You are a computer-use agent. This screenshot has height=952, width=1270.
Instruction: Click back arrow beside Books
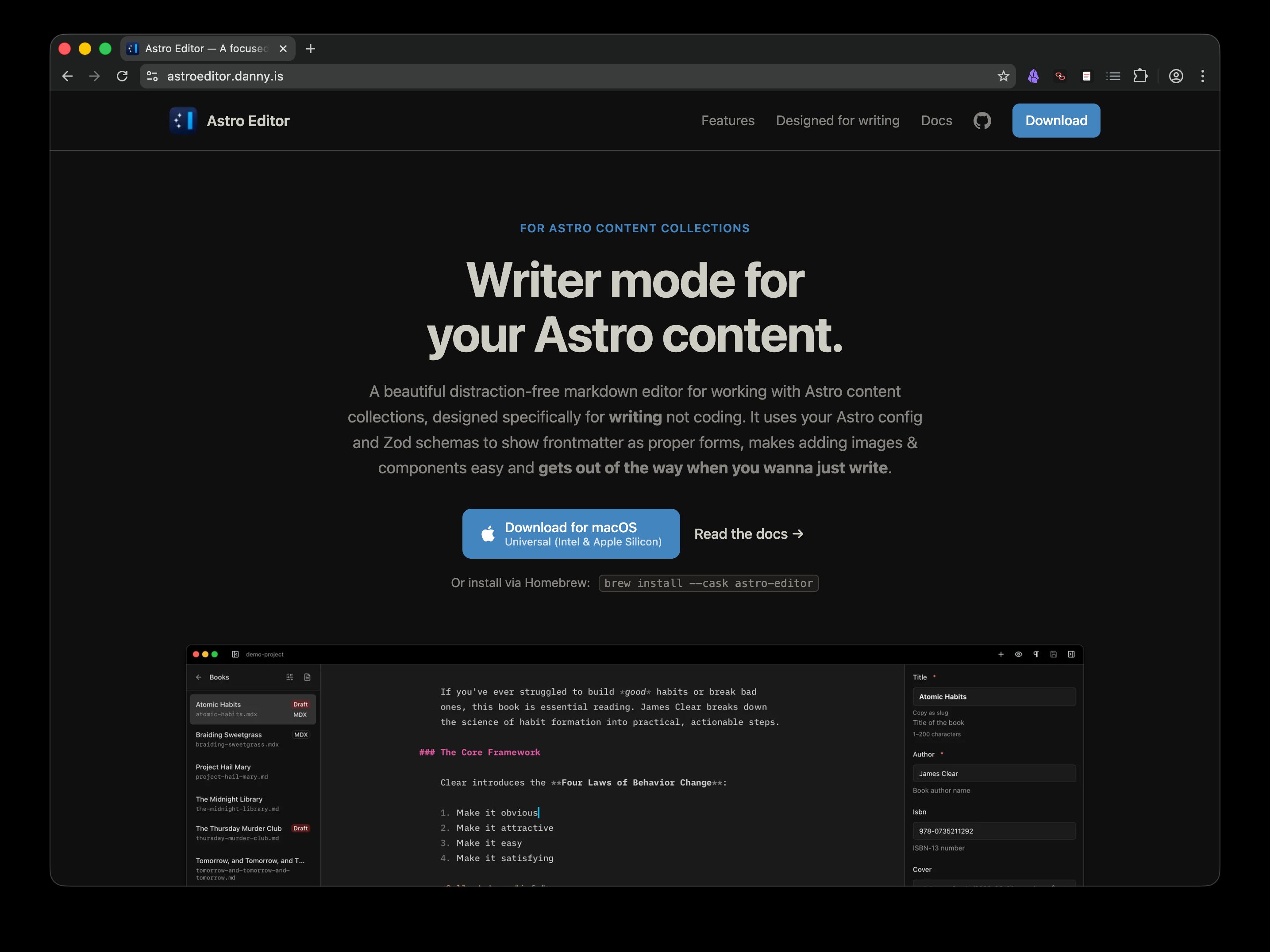click(x=199, y=677)
